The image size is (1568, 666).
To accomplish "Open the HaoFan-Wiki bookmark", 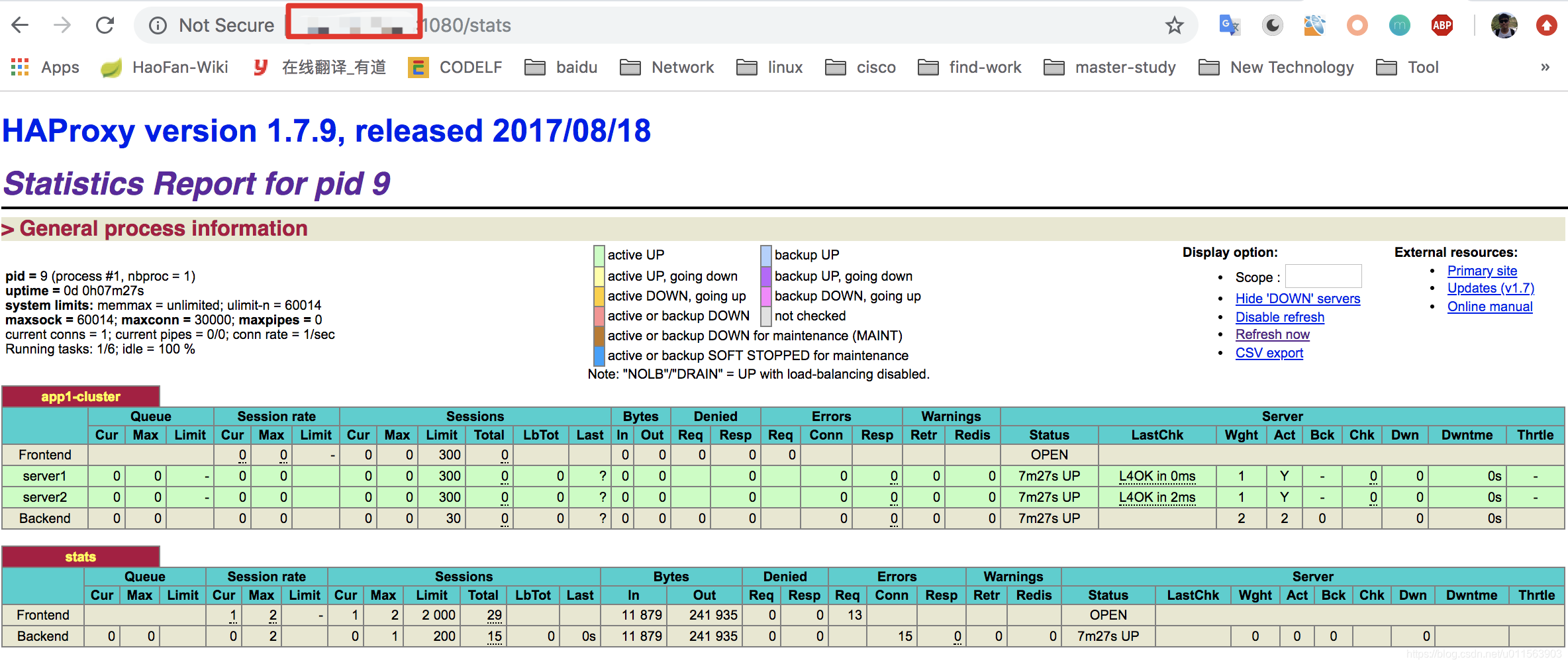I will coord(164,67).
